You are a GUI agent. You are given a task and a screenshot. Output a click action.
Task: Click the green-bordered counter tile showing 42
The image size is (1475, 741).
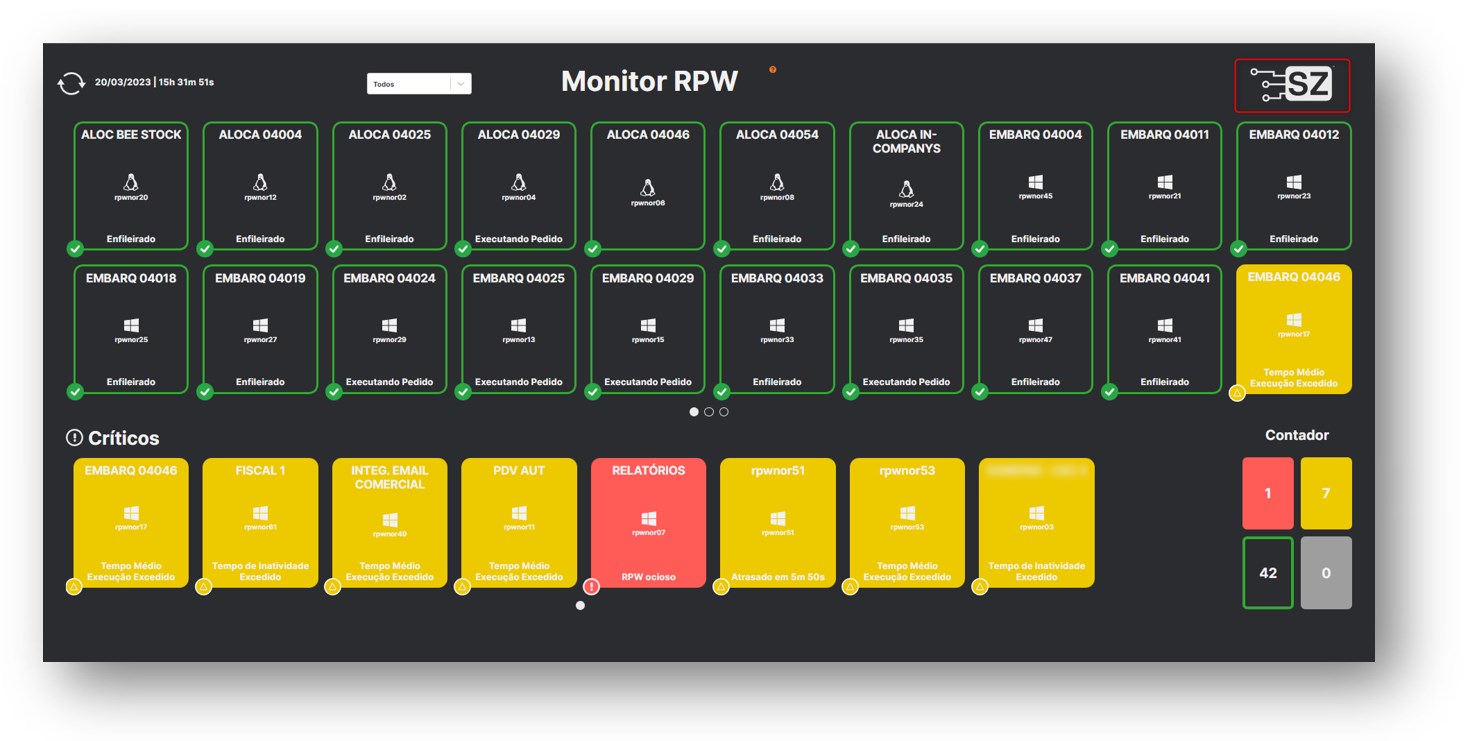click(x=1267, y=573)
